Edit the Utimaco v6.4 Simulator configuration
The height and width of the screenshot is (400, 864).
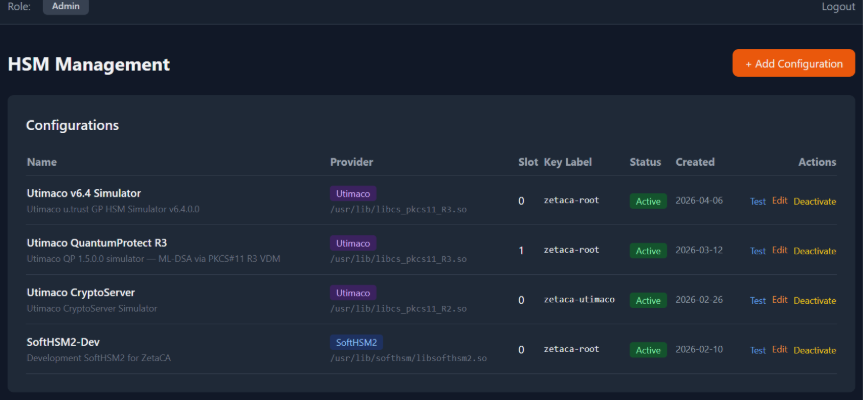779,201
